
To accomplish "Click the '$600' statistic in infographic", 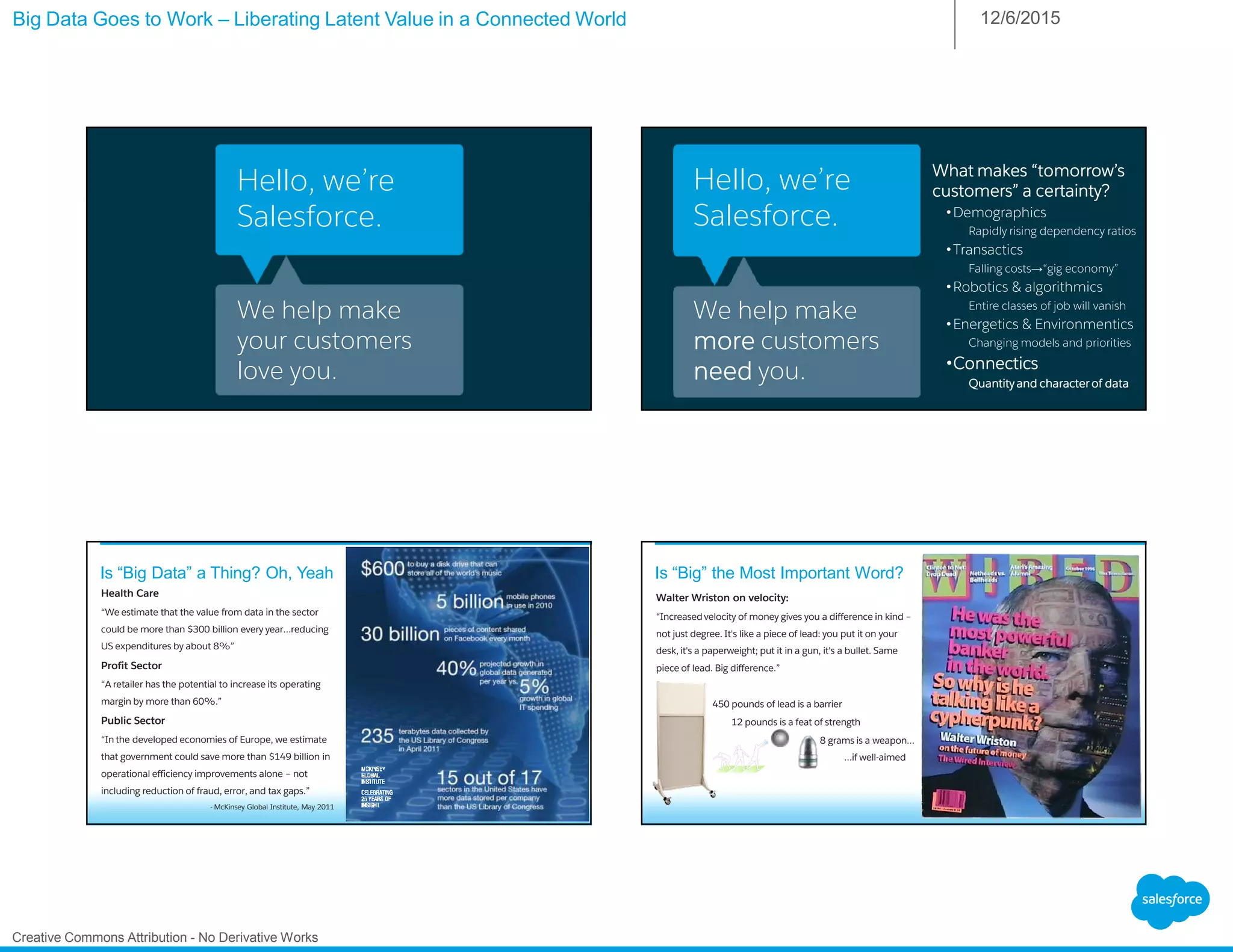I will pos(382,569).
